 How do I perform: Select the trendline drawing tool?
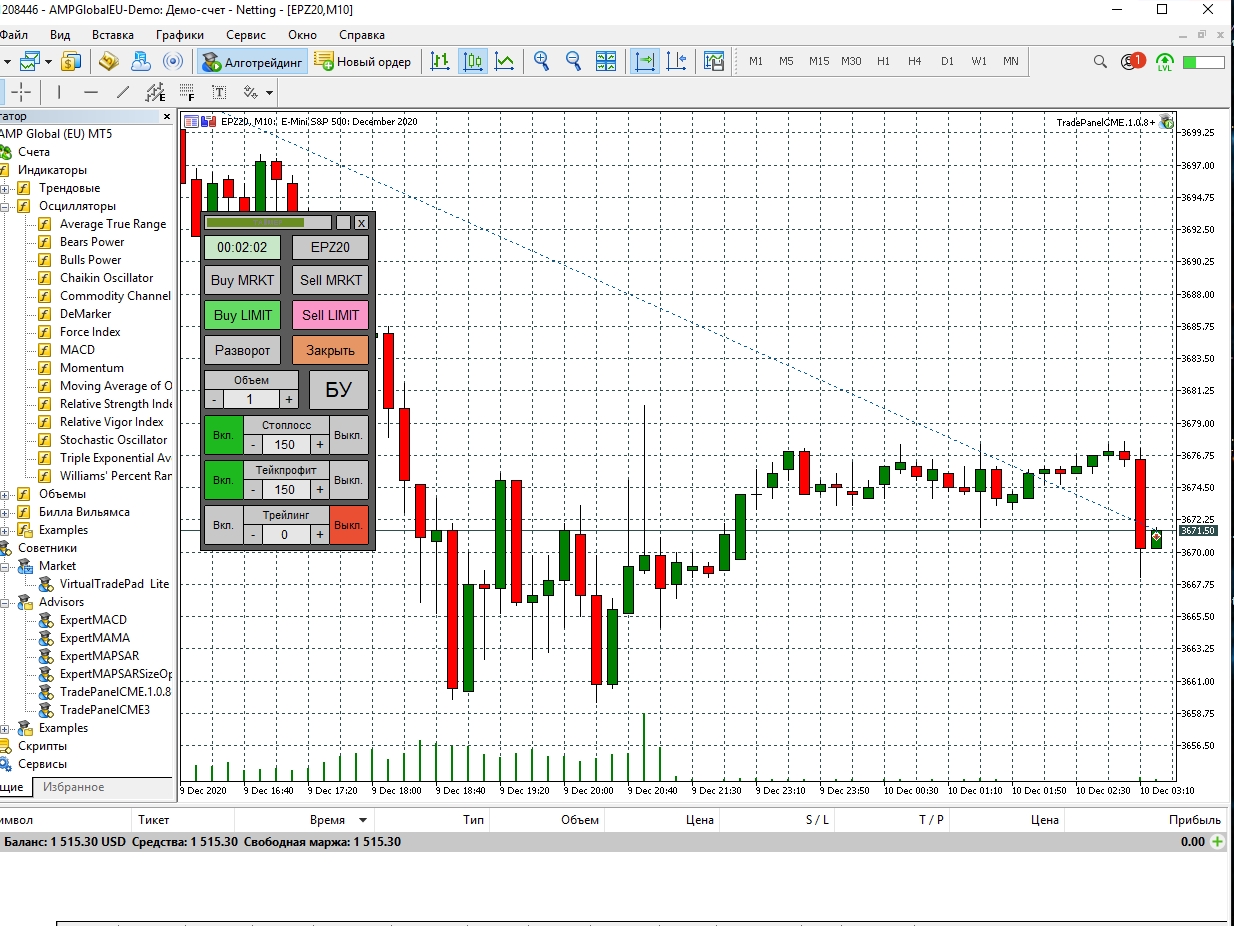(123, 92)
